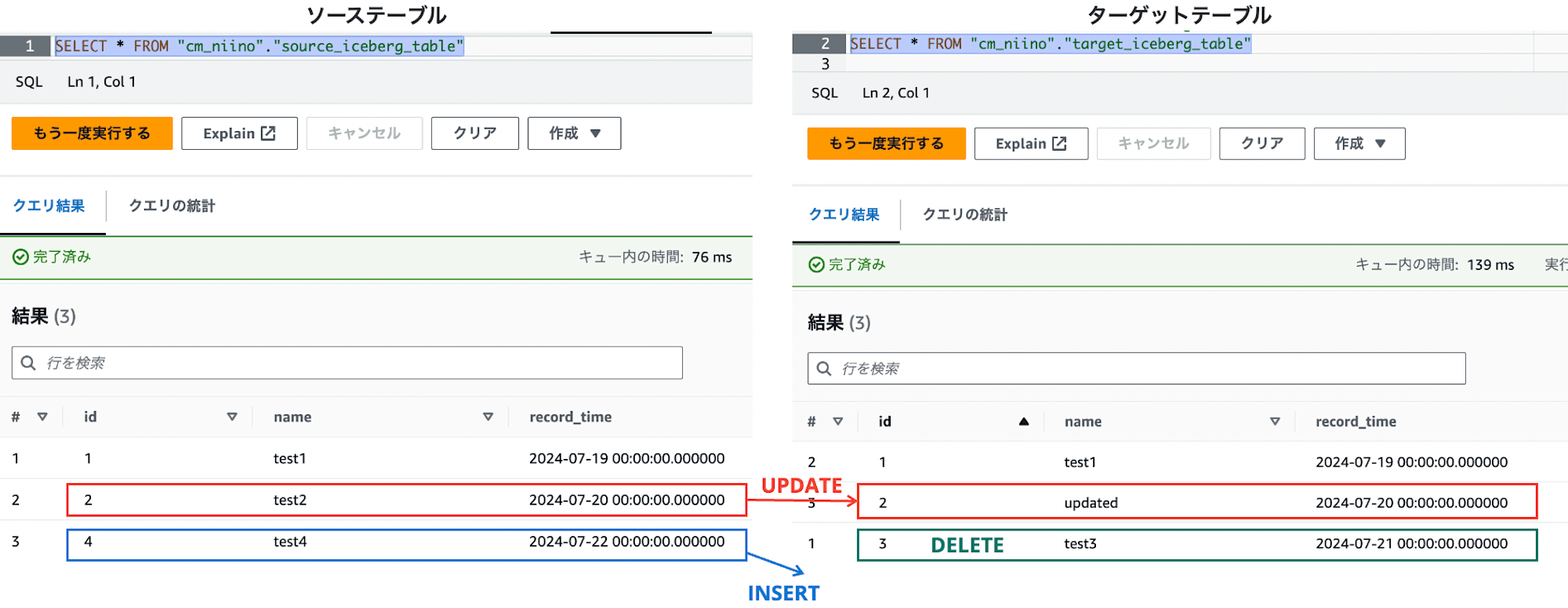Click 'Ln 1, Col 1' status in source editor
The image size is (1568, 608).
(101, 82)
